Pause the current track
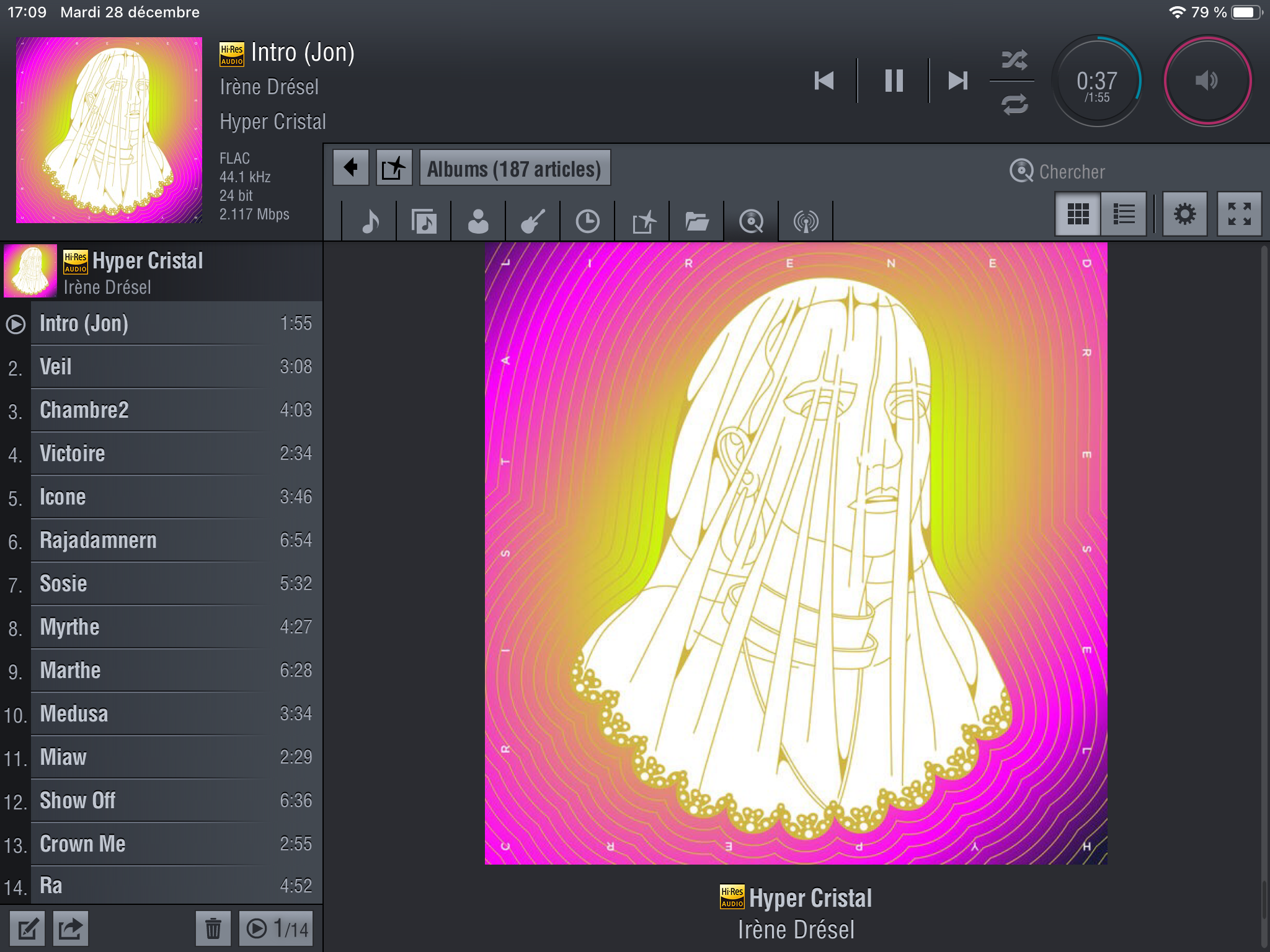This screenshot has height=952, width=1270. pos(893,81)
